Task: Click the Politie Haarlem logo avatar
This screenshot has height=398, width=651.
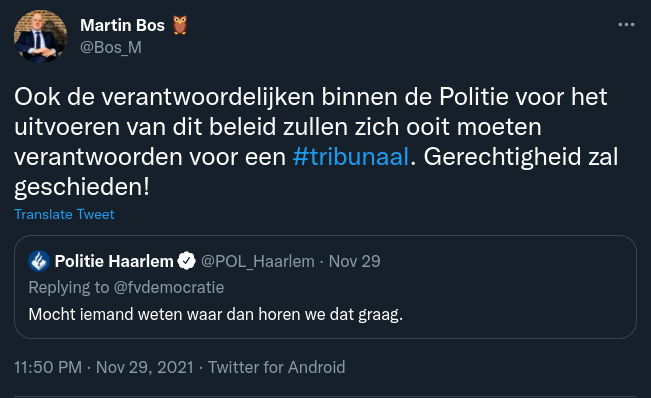Action: tap(39, 261)
